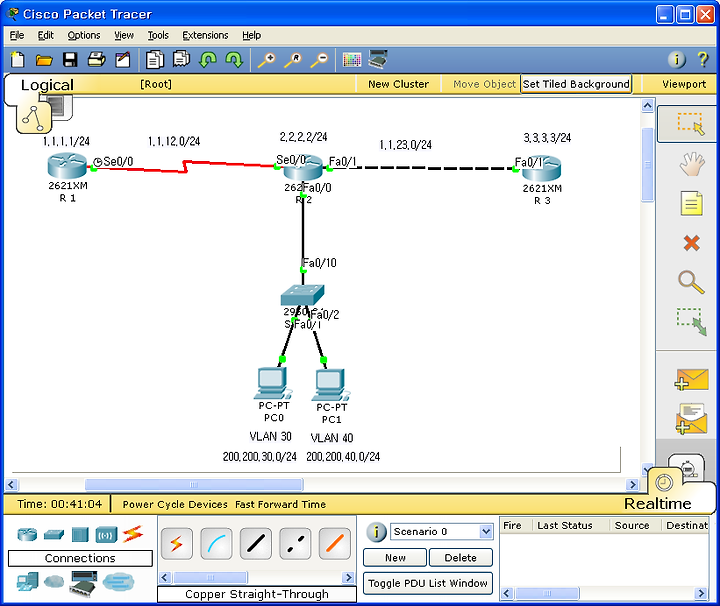Switch to the Realtime mode tab
720x606 pixels.
click(658, 504)
